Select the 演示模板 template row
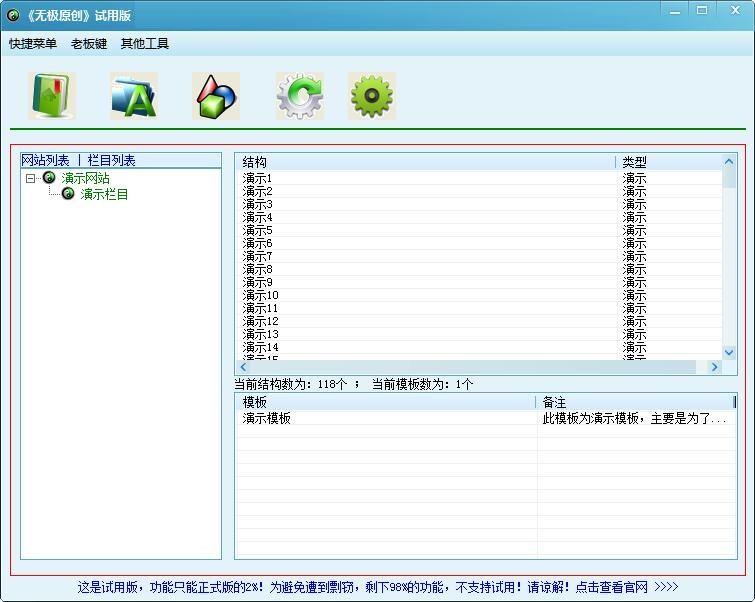 tap(267, 419)
